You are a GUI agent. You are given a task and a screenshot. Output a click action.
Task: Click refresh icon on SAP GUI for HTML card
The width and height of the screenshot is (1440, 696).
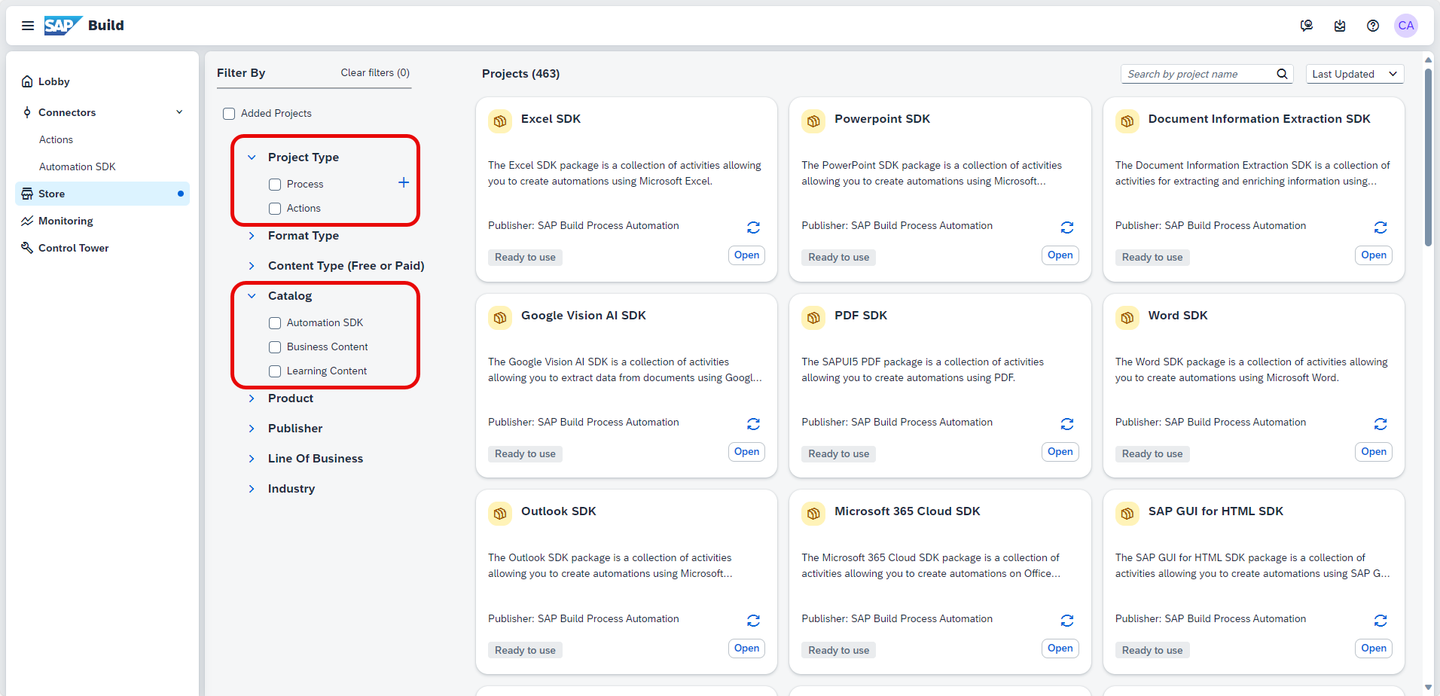[x=1381, y=621]
